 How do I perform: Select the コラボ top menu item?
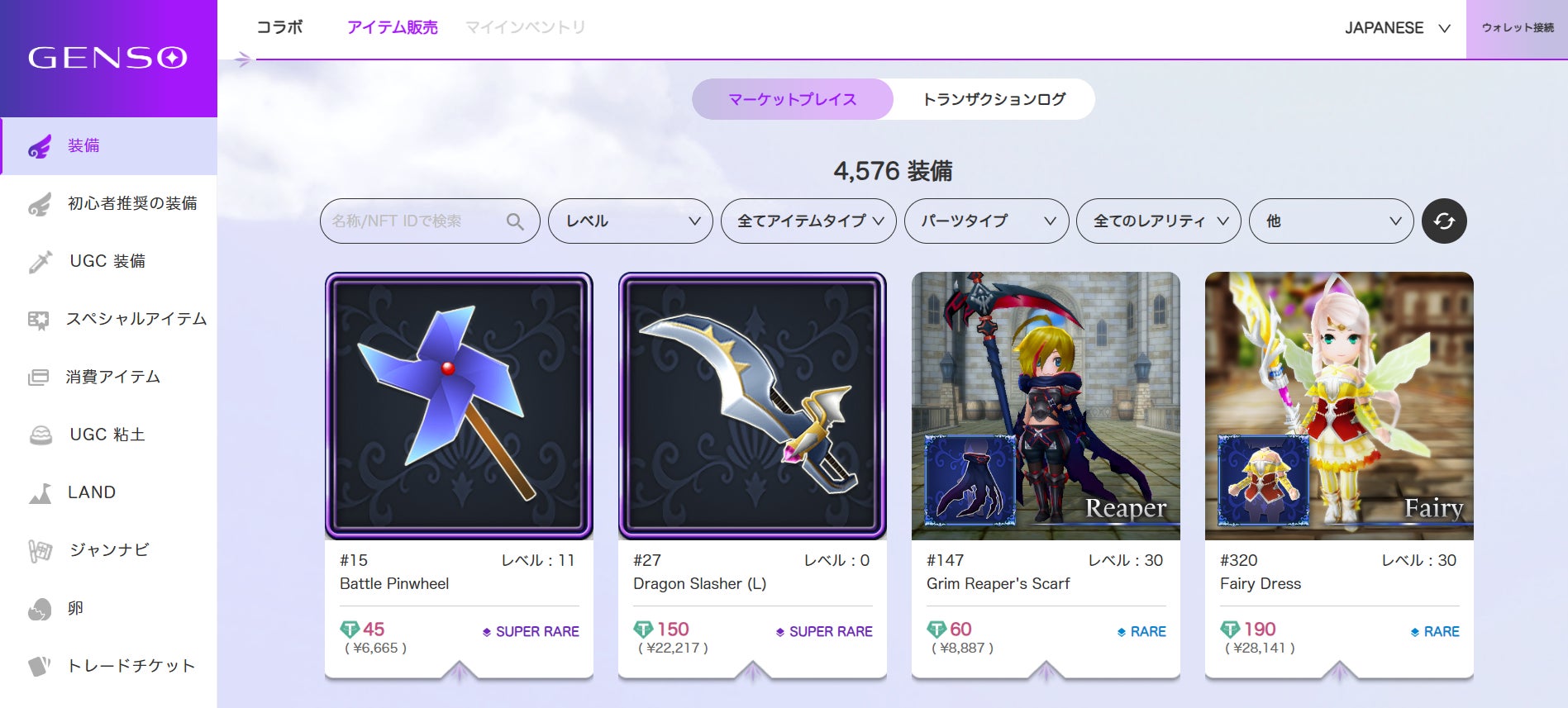(280, 27)
